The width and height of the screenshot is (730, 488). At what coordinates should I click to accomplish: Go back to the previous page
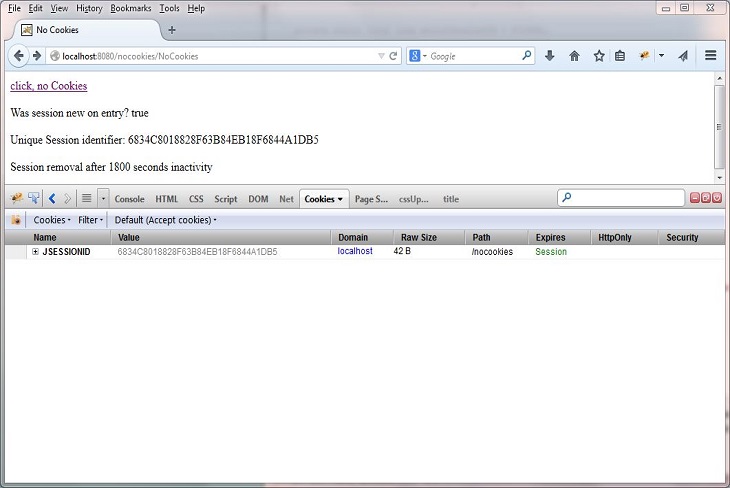click(18, 56)
